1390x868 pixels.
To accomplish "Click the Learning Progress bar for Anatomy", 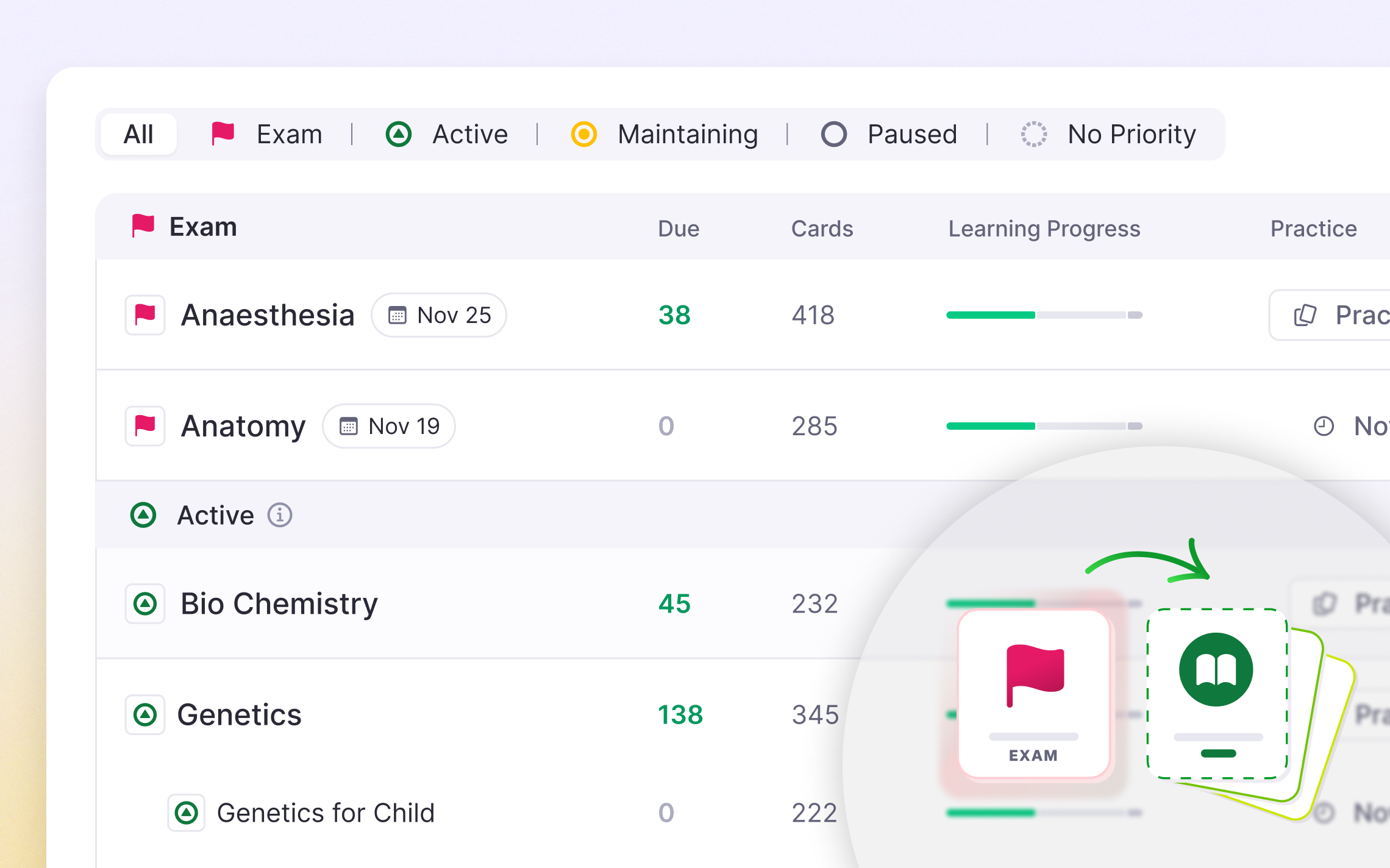I will [x=1044, y=426].
